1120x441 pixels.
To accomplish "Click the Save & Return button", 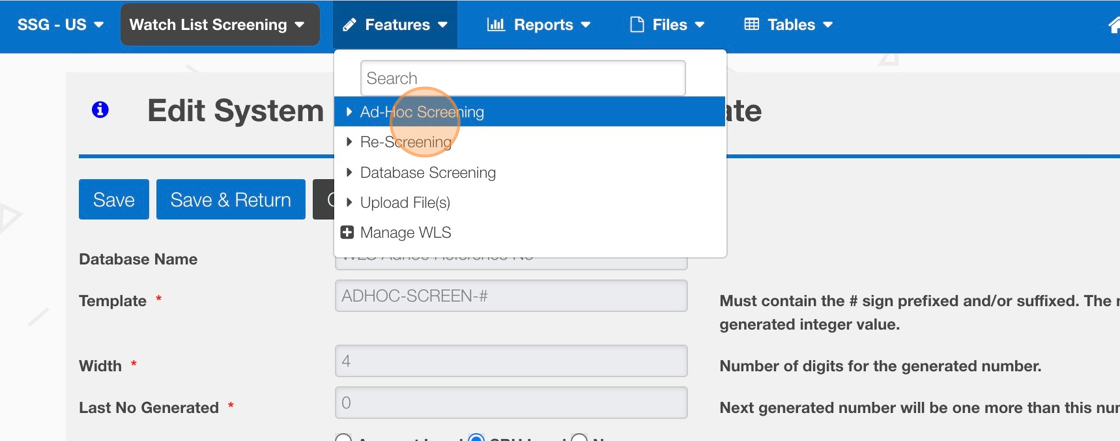I will (231, 200).
